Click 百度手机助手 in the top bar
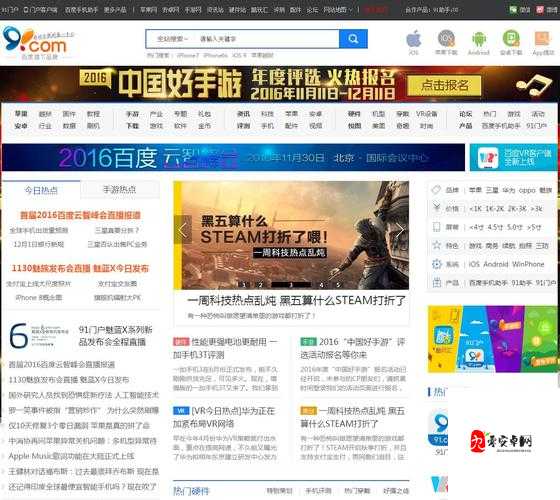 [x=81, y=10]
